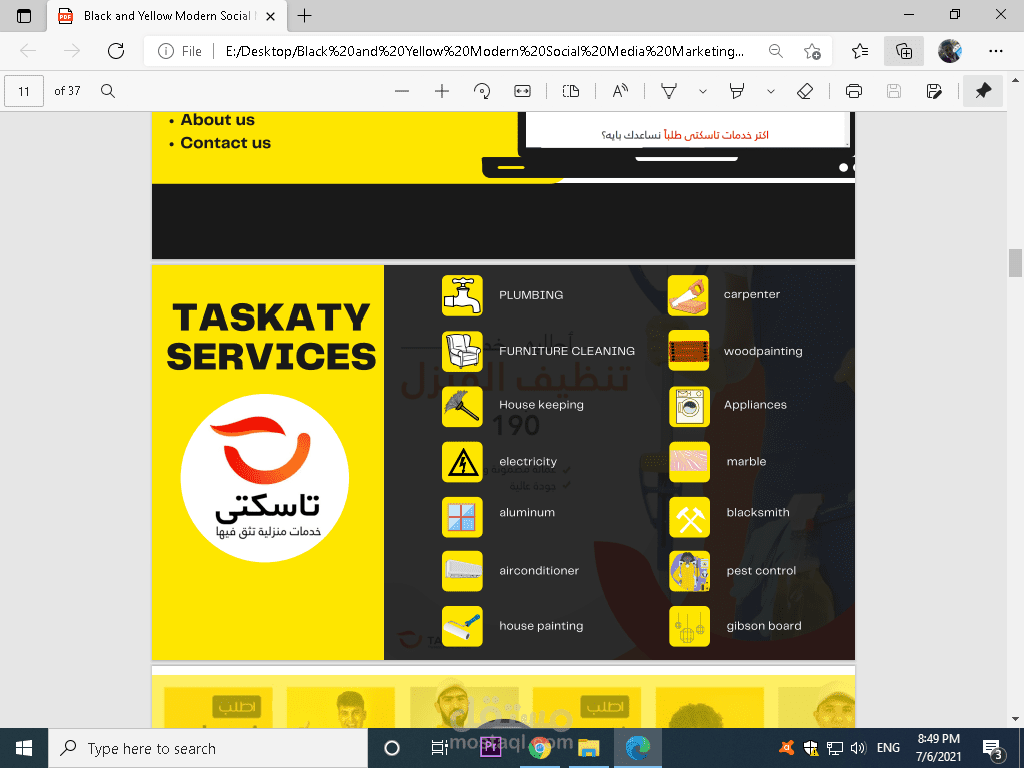Image resolution: width=1024 pixels, height=768 pixels.
Task: Open tab actions menu
Action: (24, 16)
